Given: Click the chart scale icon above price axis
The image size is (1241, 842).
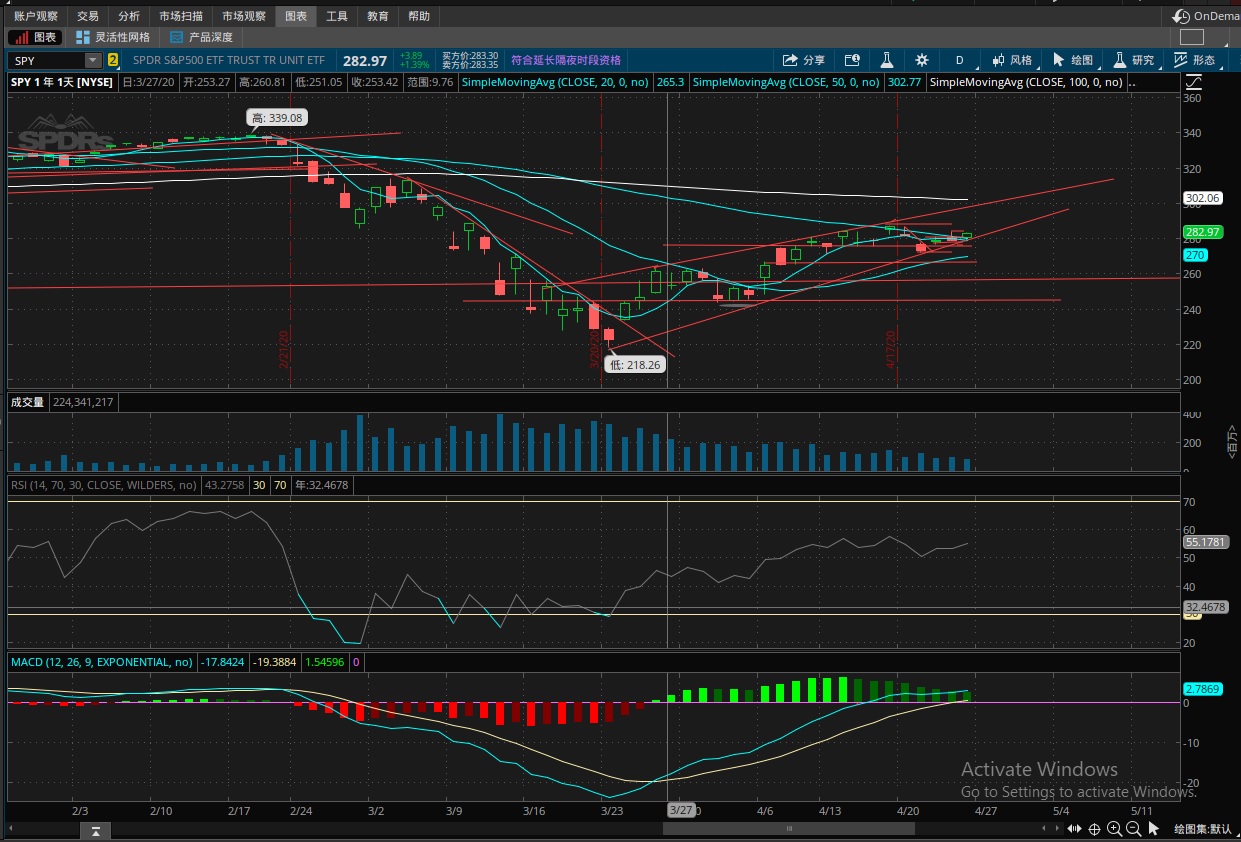Looking at the screenshot, I should [1193, 82].
